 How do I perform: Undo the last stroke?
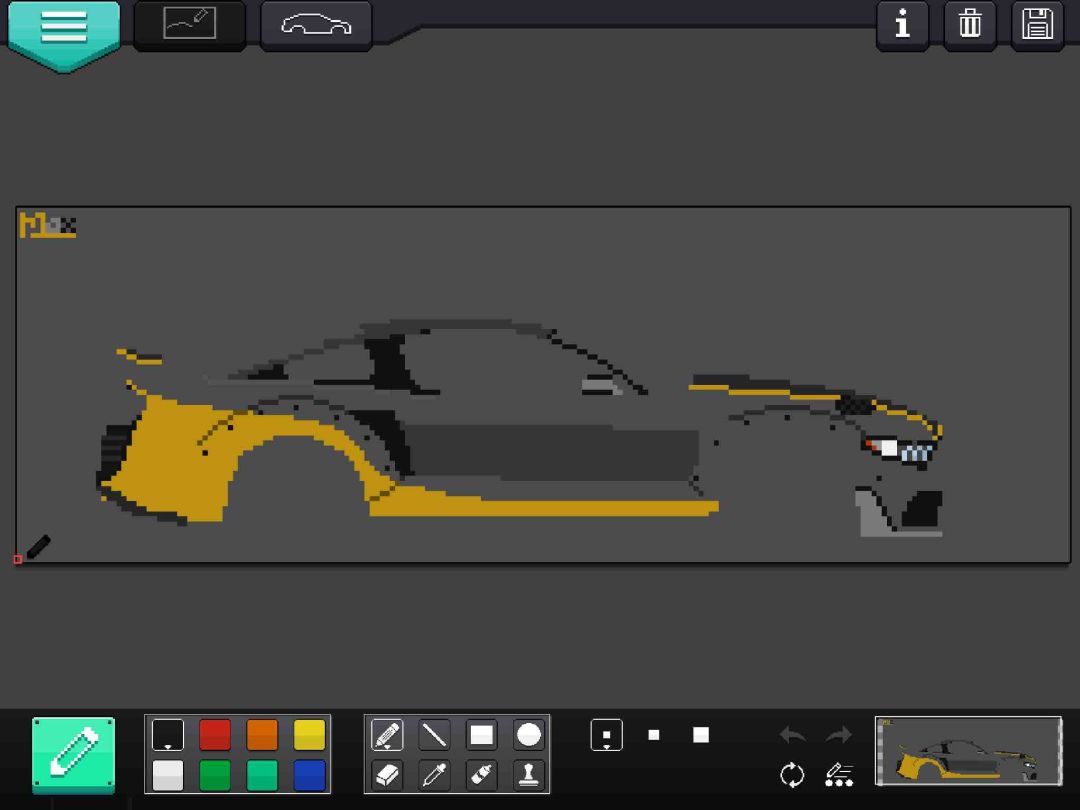coord(792,735)
